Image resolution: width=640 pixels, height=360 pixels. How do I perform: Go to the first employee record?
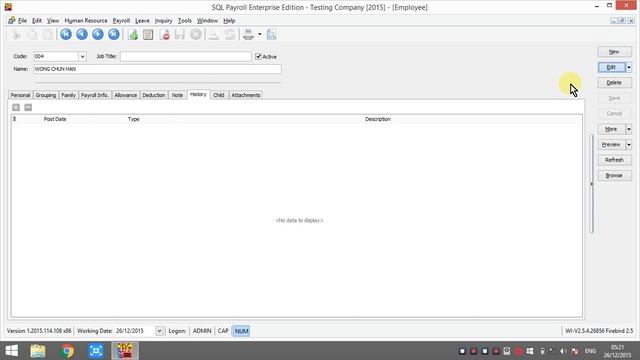(x=66, y=34)
